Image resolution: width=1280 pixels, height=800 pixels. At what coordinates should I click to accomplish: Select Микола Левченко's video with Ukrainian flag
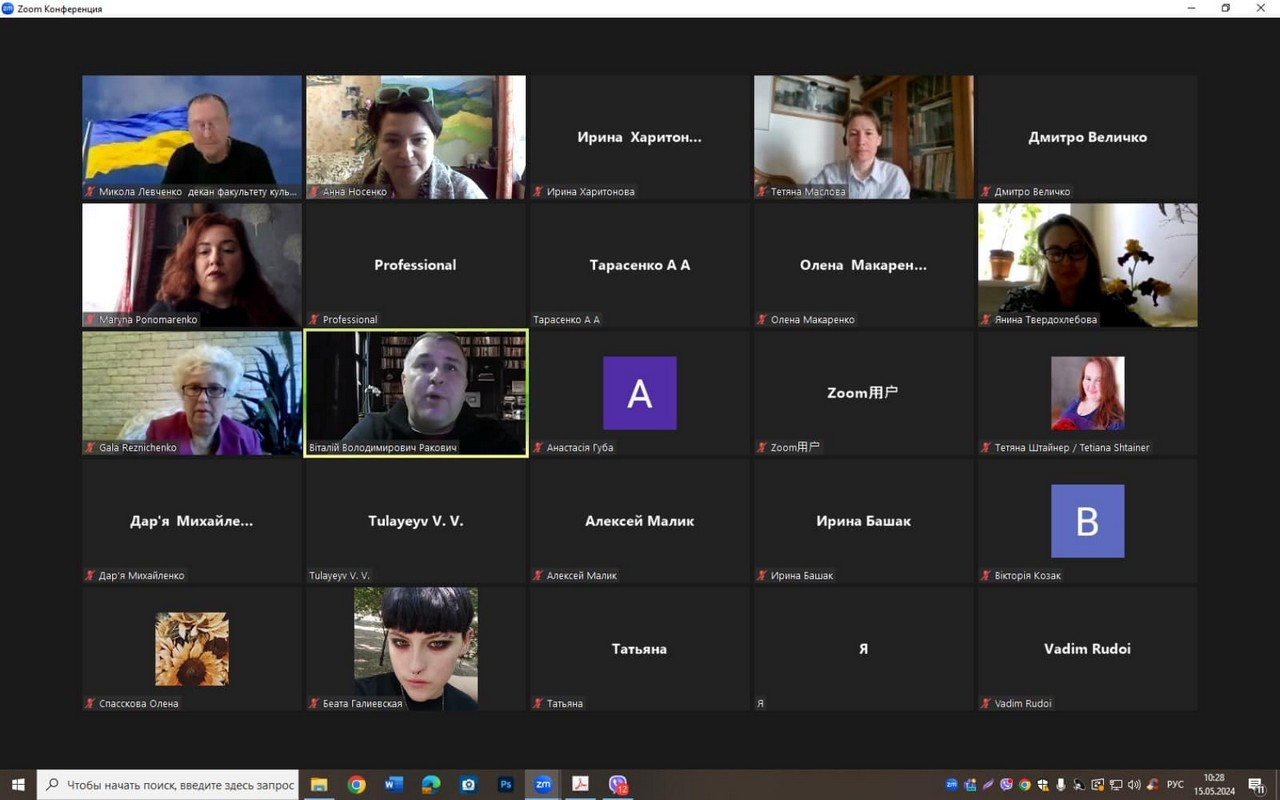pos(192,137)
